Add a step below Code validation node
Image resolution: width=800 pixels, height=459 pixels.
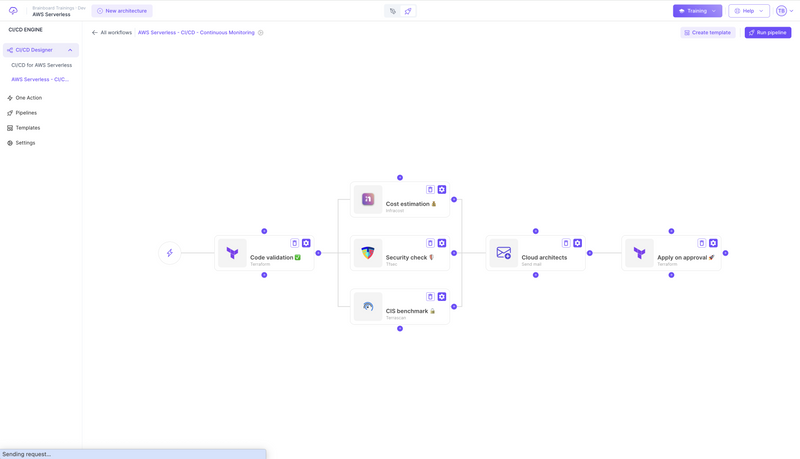264,275
